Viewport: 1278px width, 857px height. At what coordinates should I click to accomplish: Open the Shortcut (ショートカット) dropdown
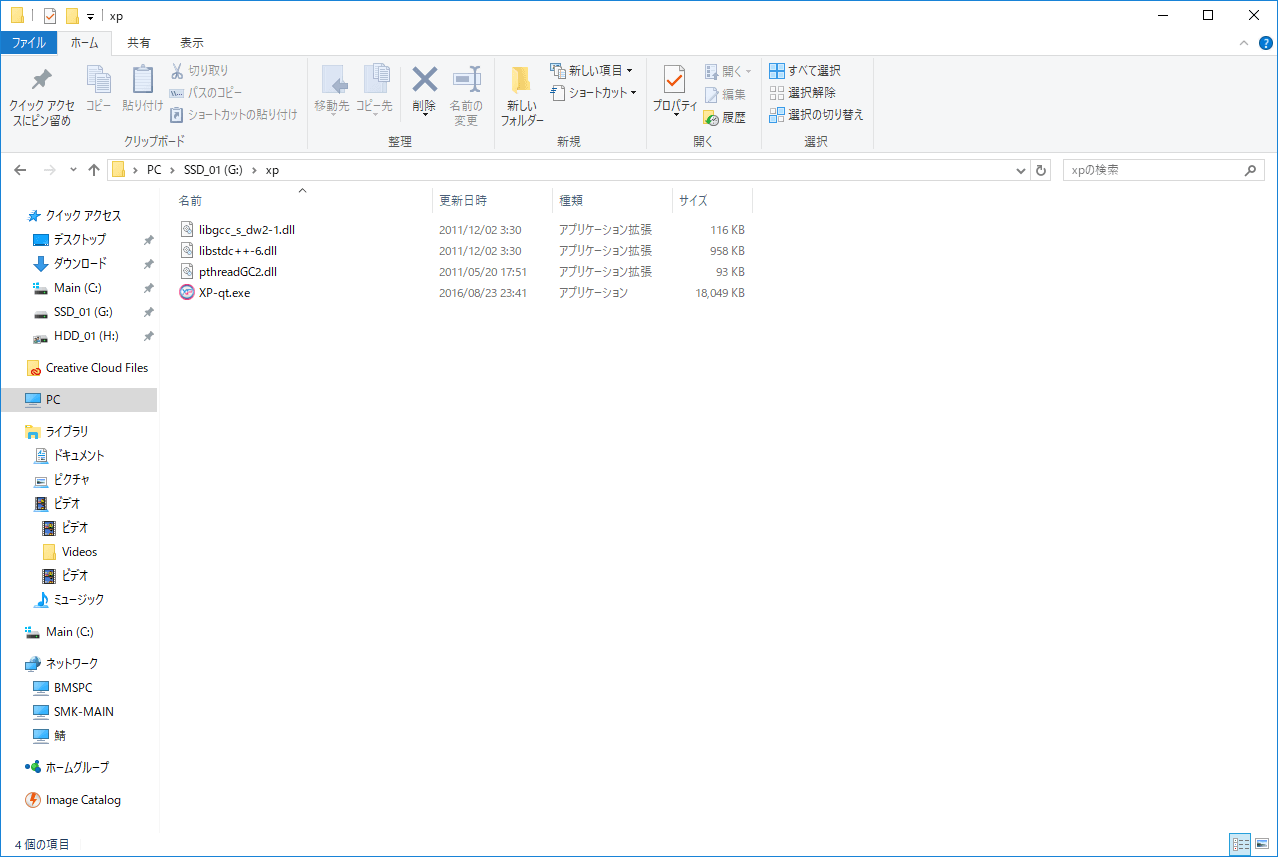tap(595, 92)
